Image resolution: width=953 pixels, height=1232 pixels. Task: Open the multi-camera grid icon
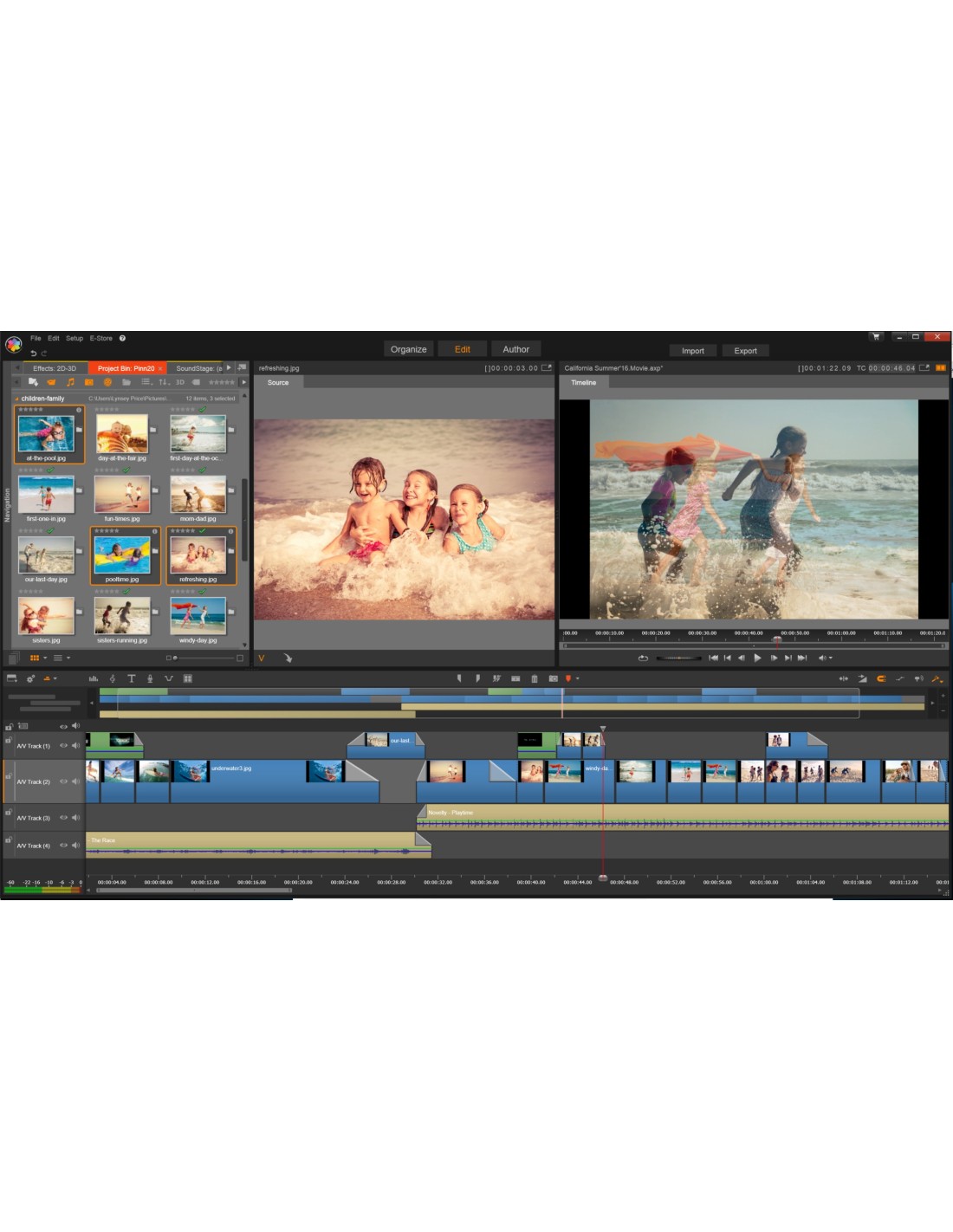tap(187, 678)
